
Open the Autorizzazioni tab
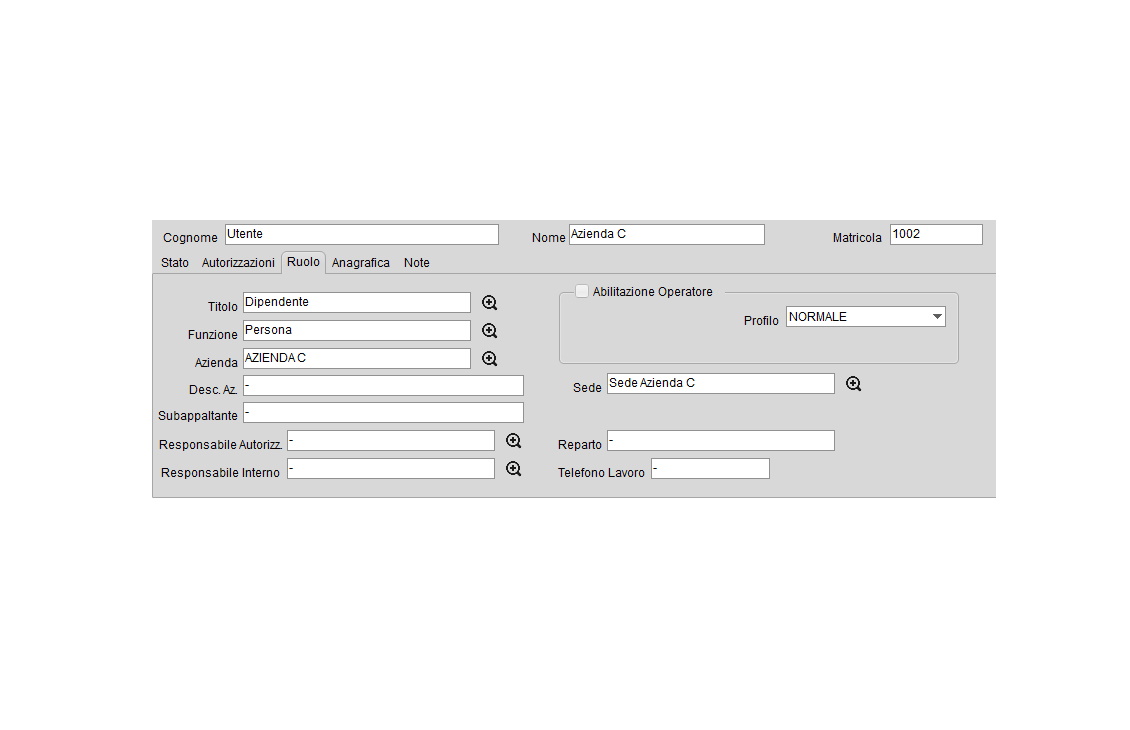238,263
